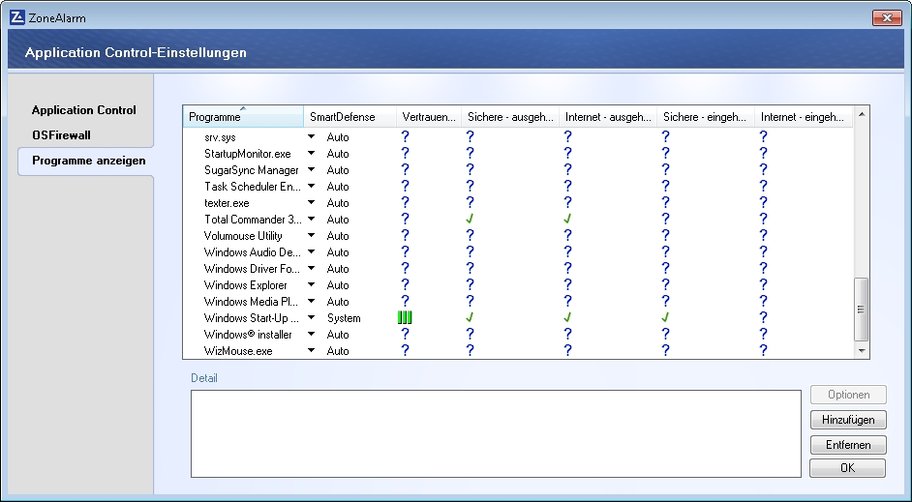Sort by Programme column header
The width and height of the screenshot is (912, 502).
click(x=243, y=117)
